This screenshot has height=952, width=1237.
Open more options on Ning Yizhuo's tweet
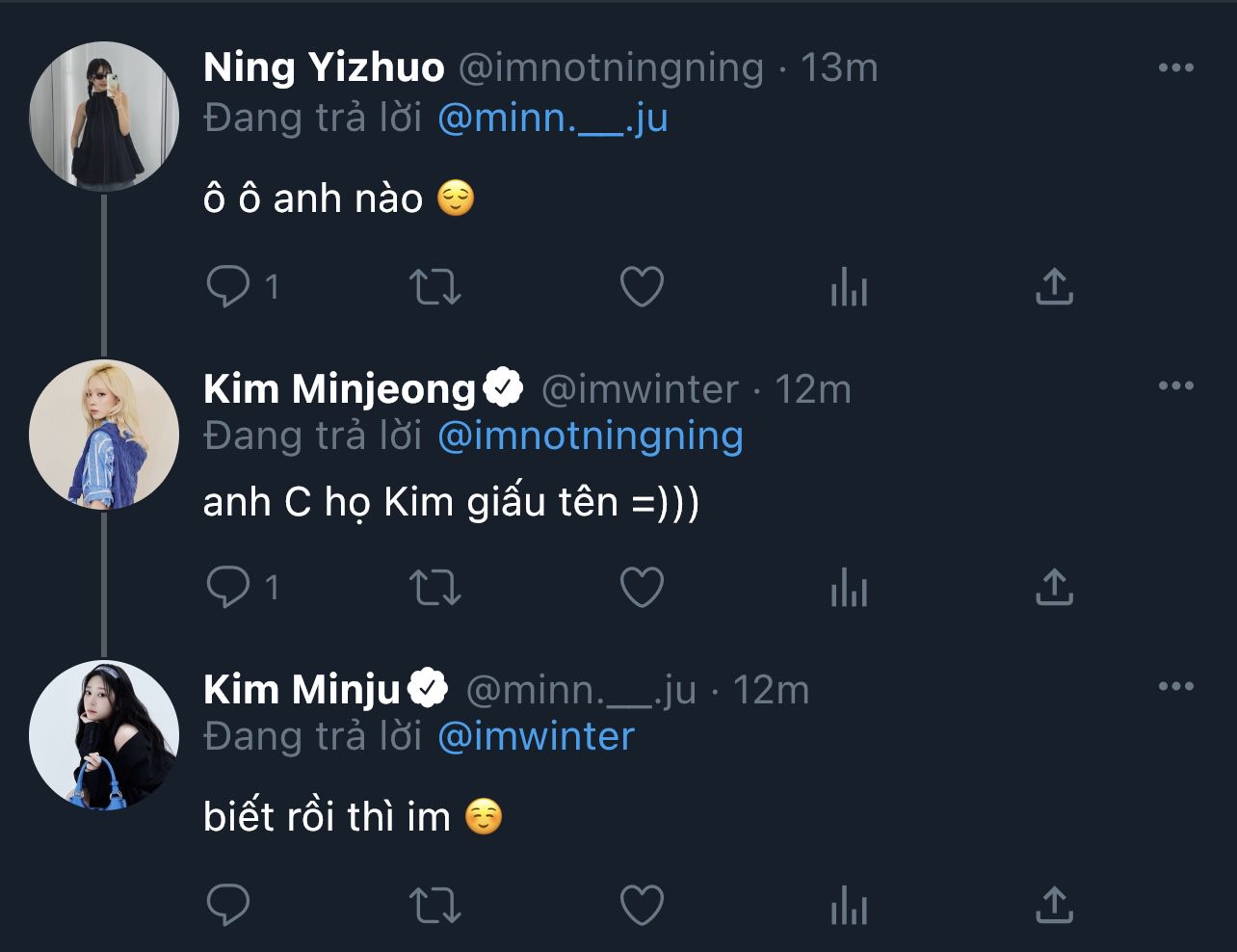tap(1175, 67)
